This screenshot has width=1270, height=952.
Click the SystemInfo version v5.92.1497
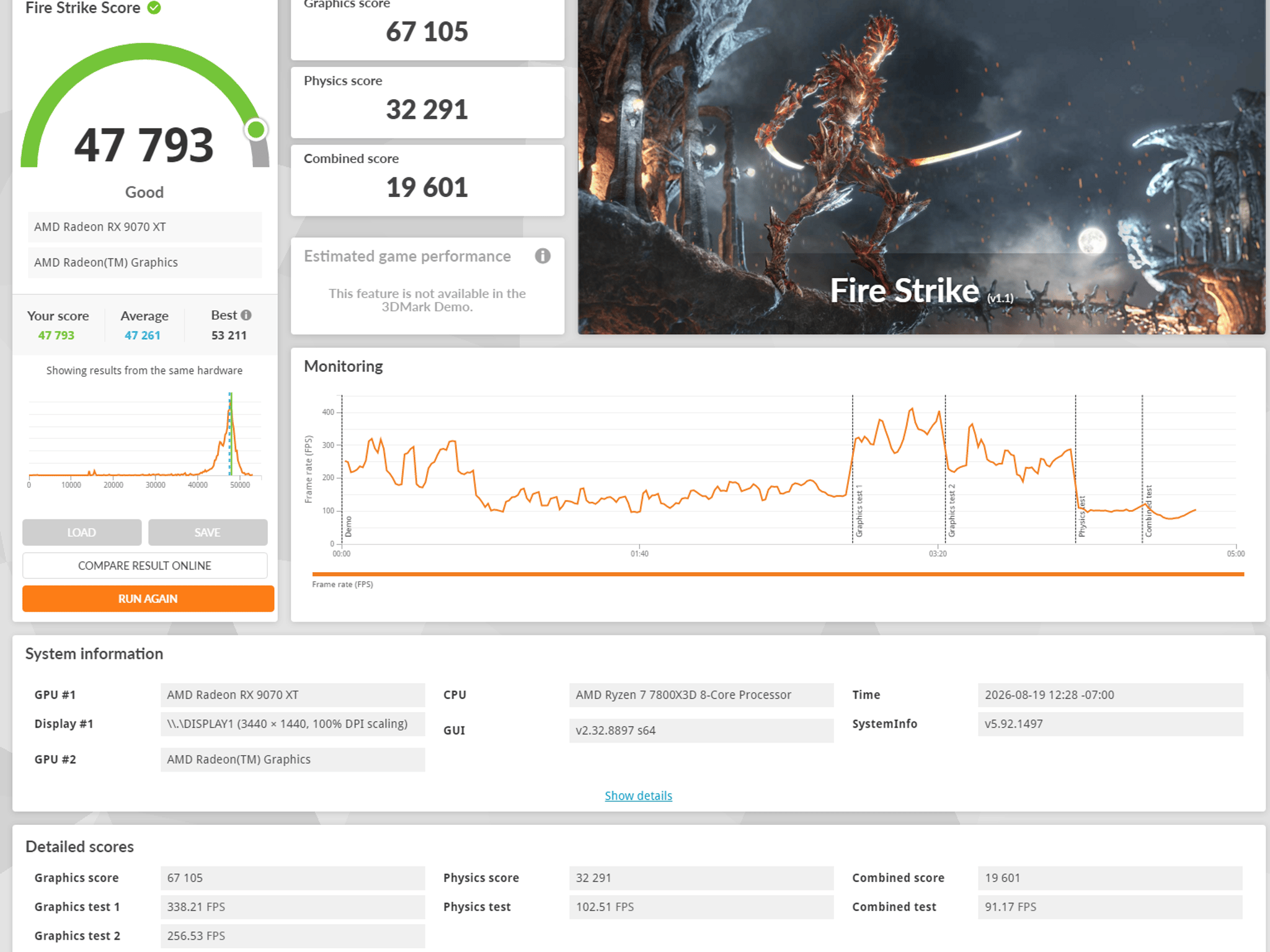(1111, 724)
